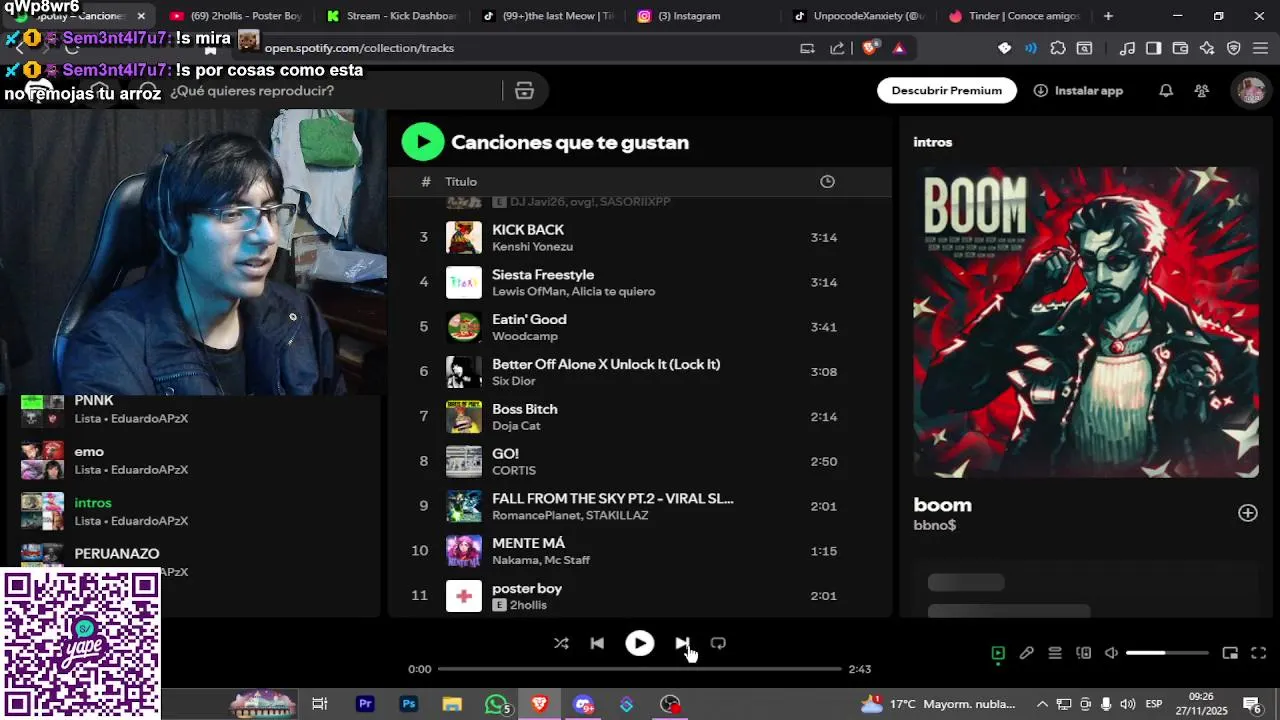The width and height of the screenshot is (1280, 720).
Task: Open artist Kenshi Yonezu link
Action: (x=532, y=247)
